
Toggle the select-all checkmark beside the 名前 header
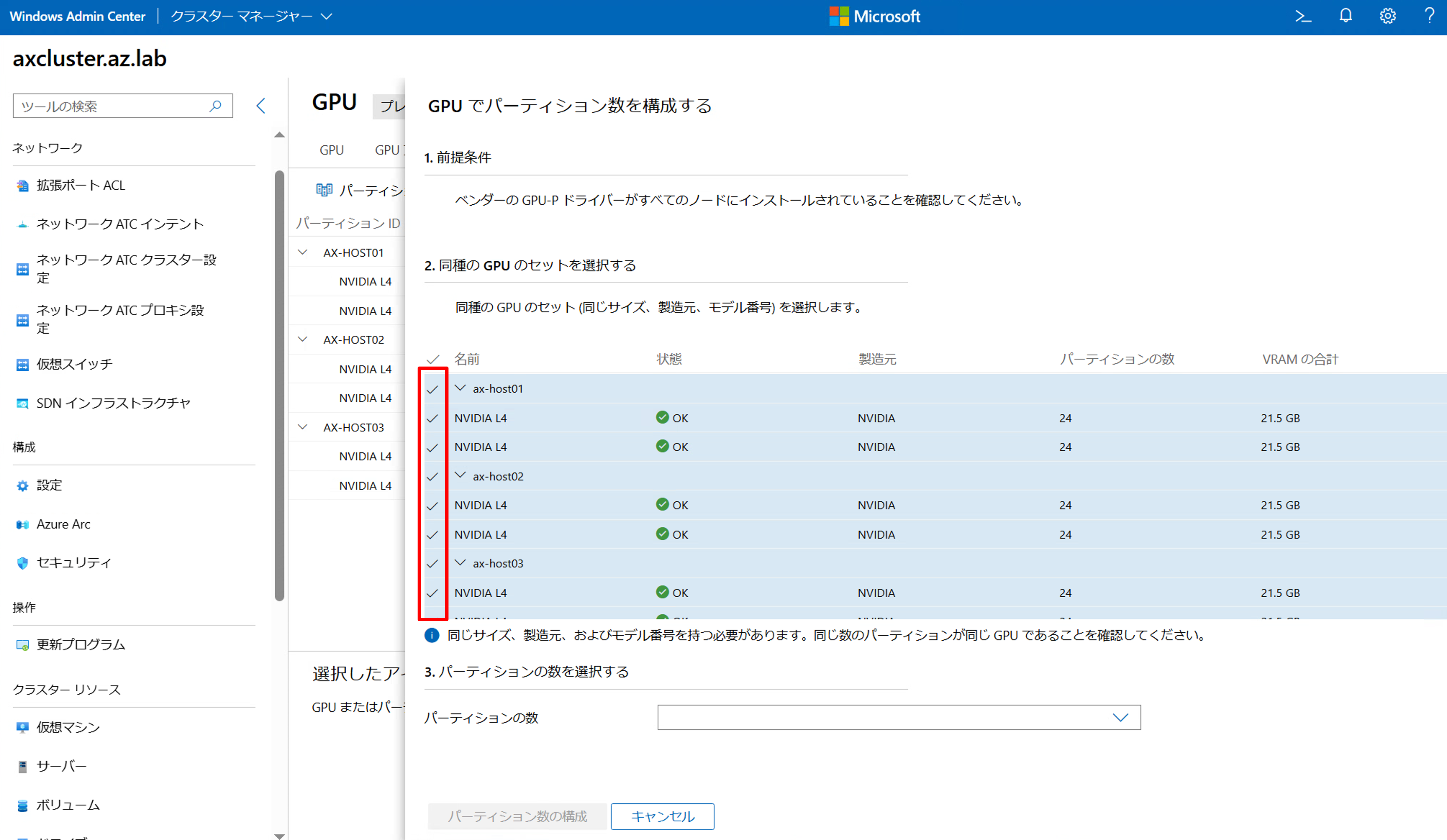pos(433,359)
